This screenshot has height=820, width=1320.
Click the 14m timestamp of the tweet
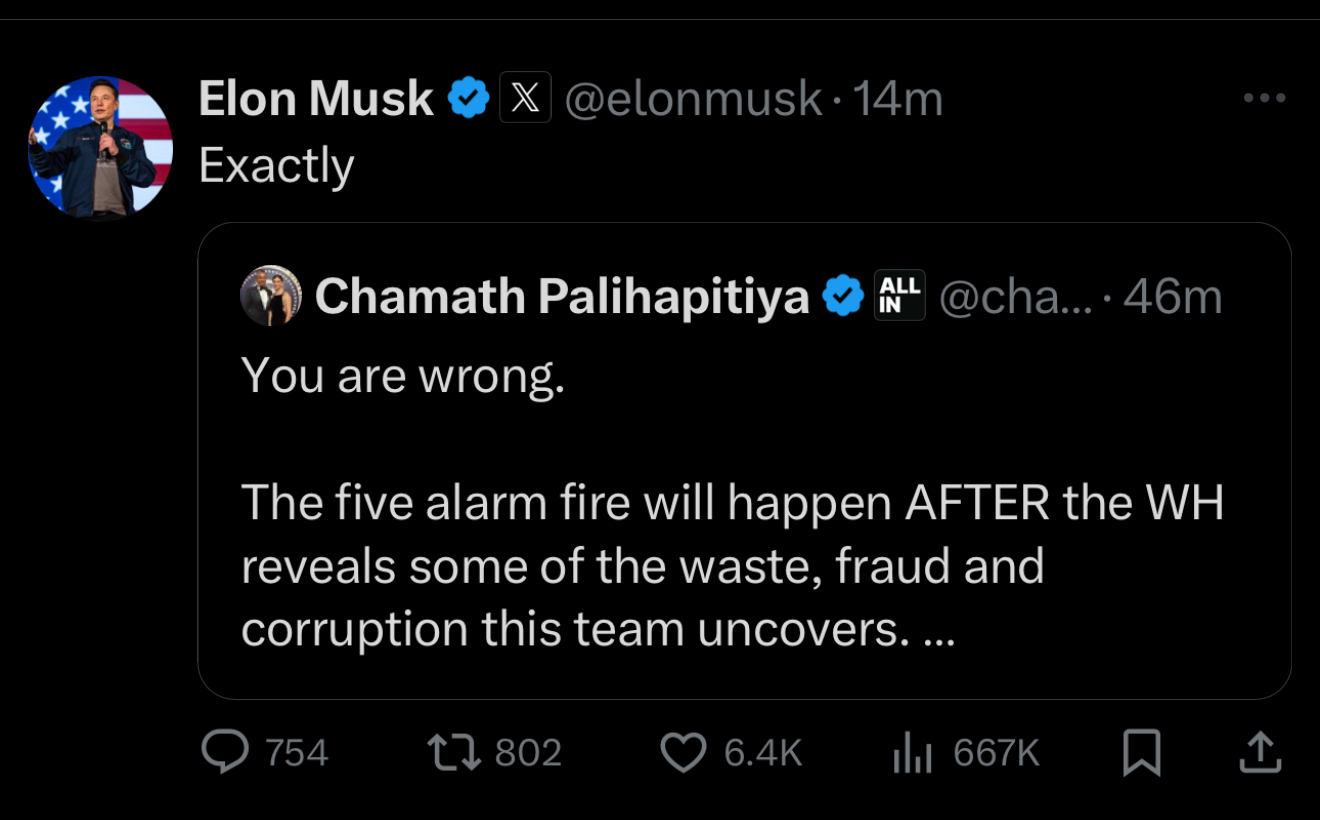tap(898, 99)
